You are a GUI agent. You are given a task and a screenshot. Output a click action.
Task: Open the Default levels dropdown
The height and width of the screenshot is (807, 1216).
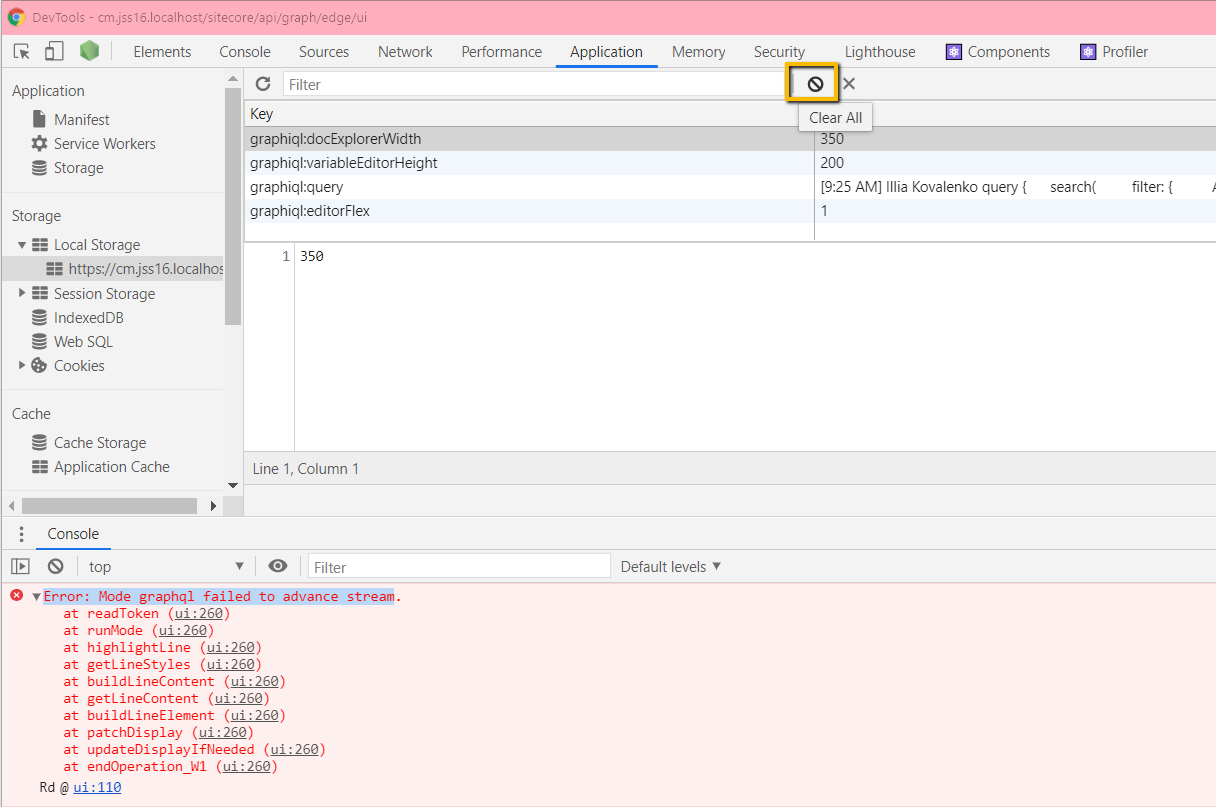pos(671,566)
